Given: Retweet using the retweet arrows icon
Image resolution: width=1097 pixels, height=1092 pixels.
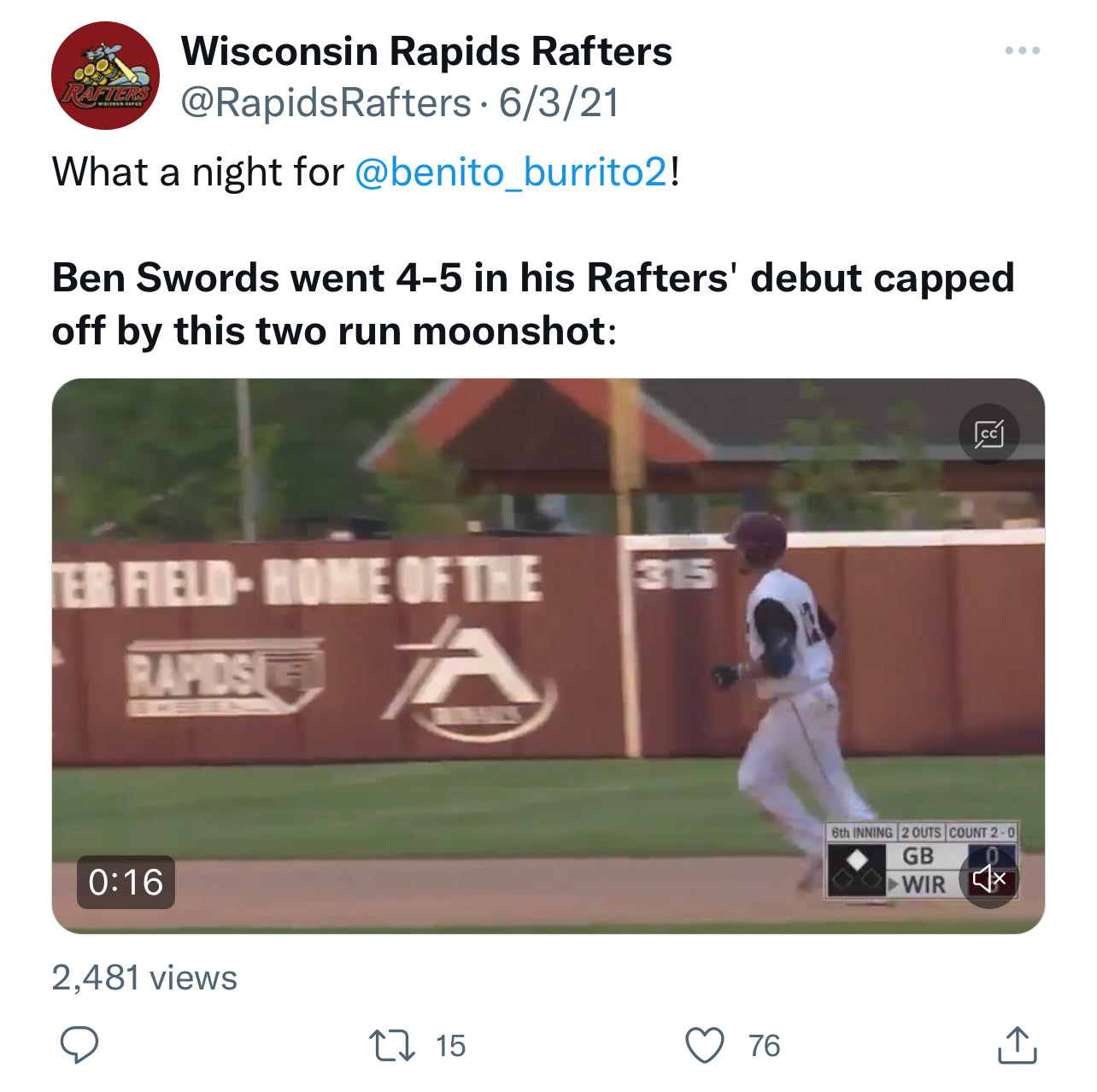Looking at the screenshot, I should (x=391, y=1045).
